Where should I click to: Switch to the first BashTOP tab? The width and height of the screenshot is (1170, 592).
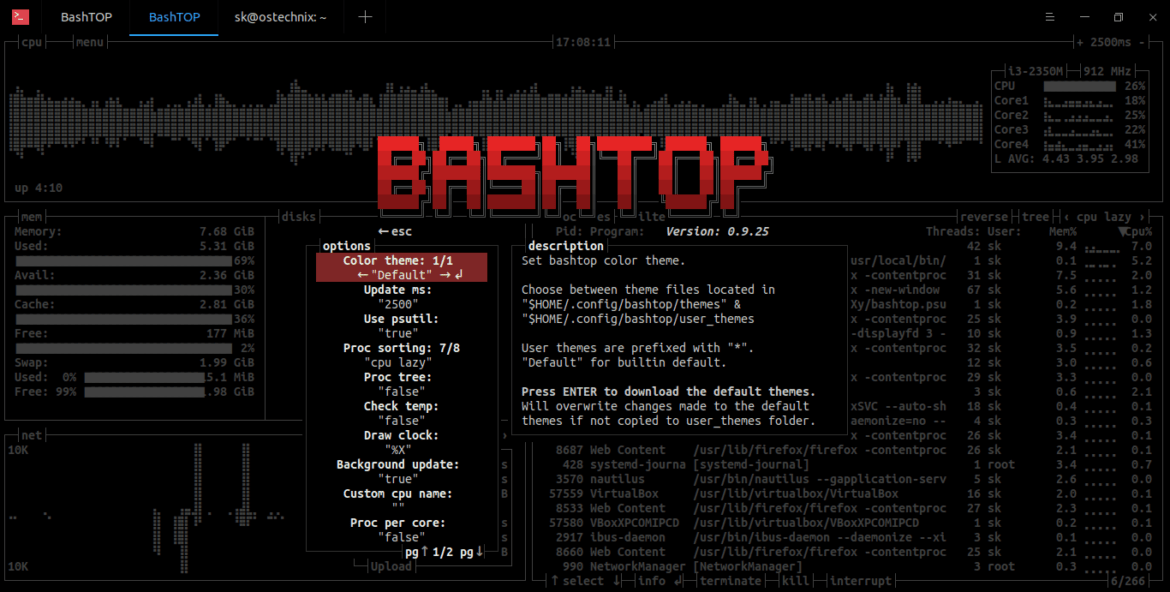[86, 17]
